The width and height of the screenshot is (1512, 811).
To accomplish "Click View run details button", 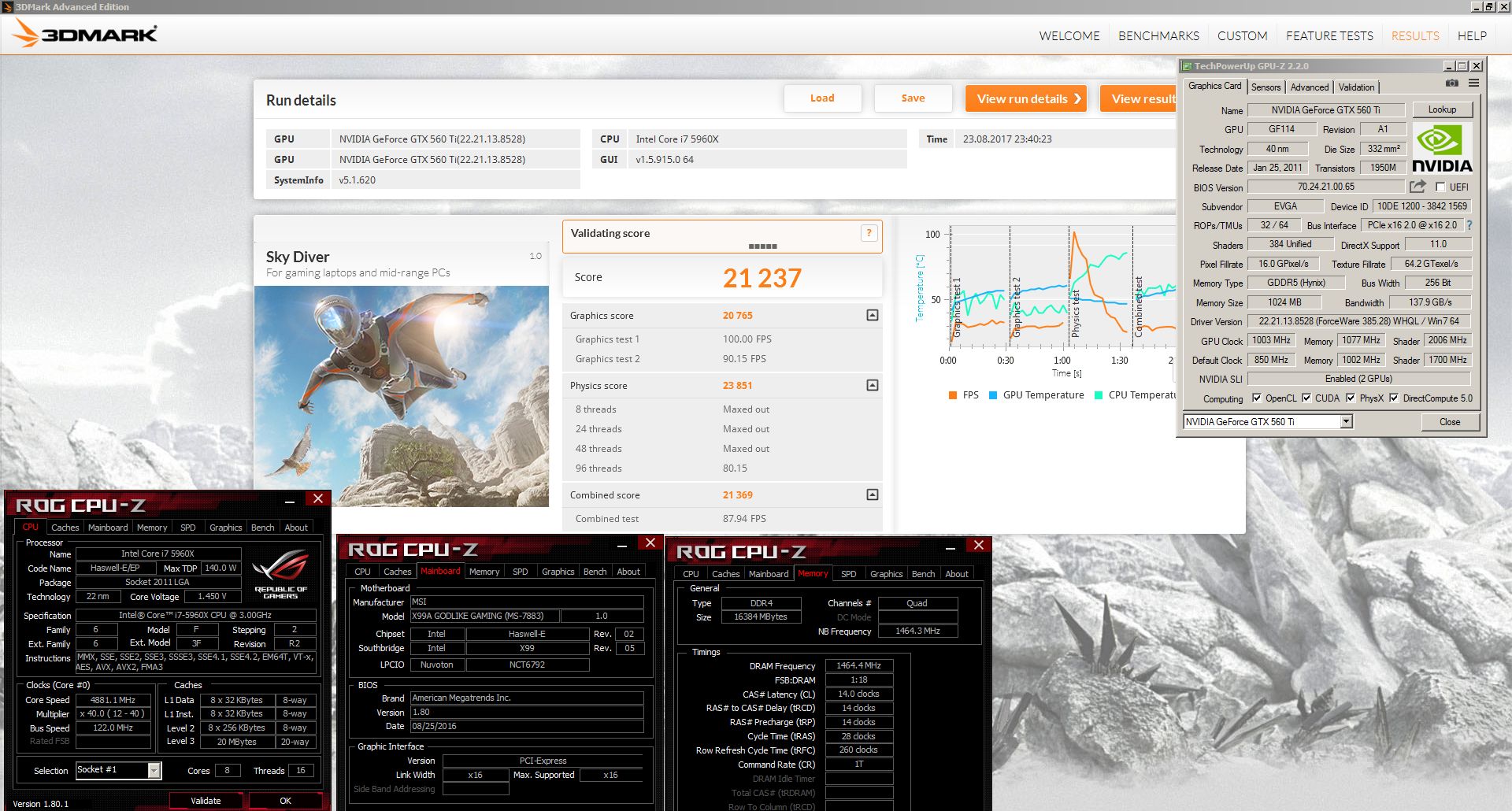I will tap(1026, 98).
